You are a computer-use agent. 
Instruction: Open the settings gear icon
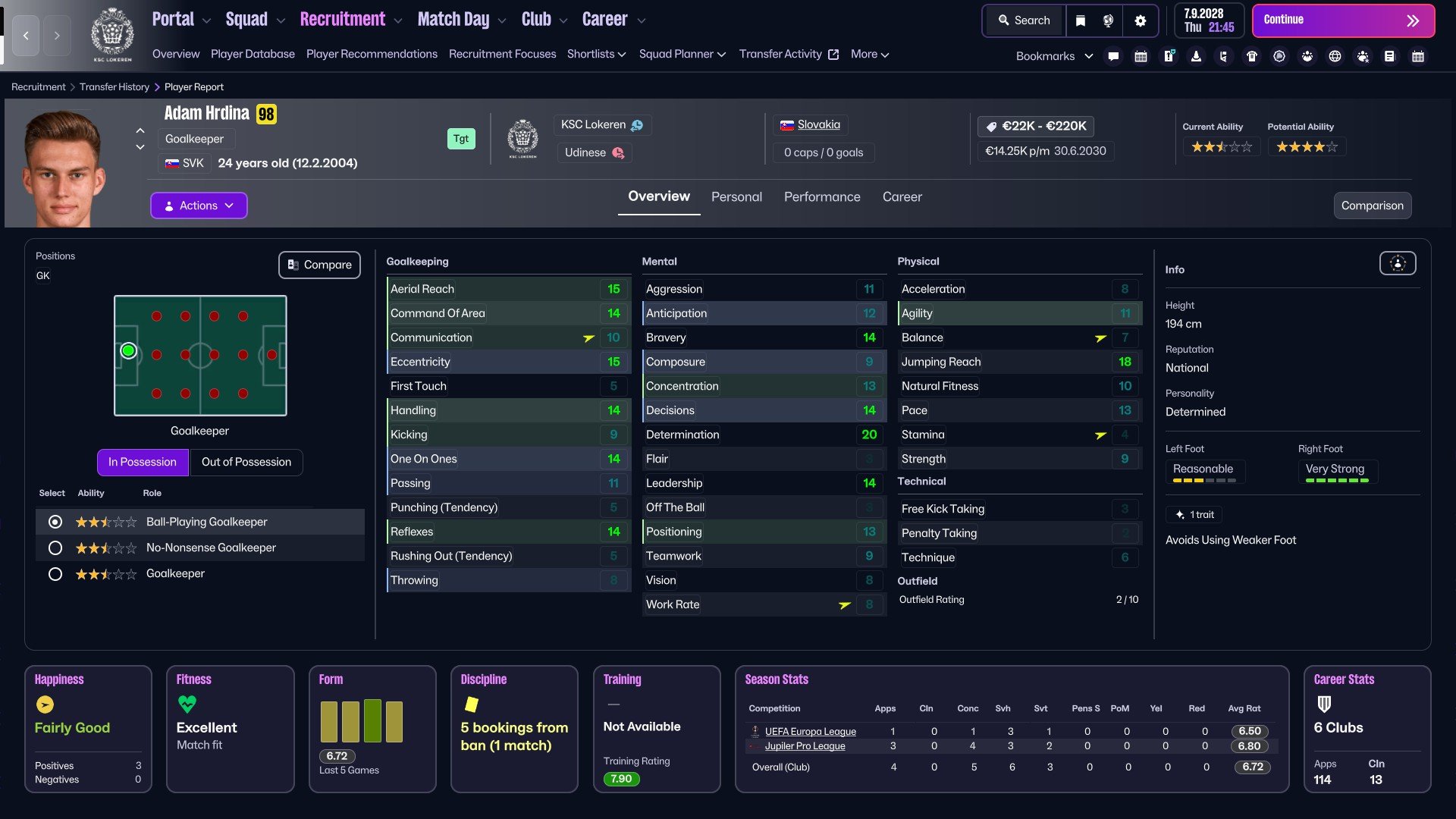tap(1141, 20)
